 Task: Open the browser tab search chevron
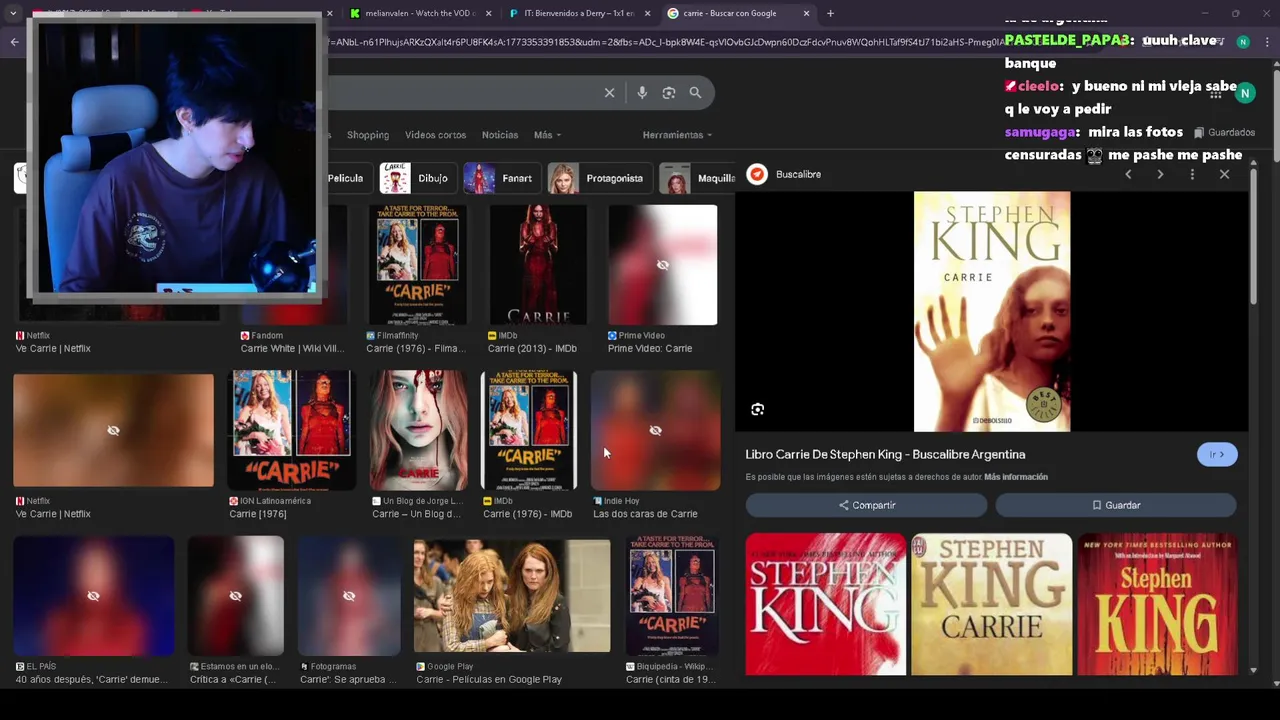12,13
